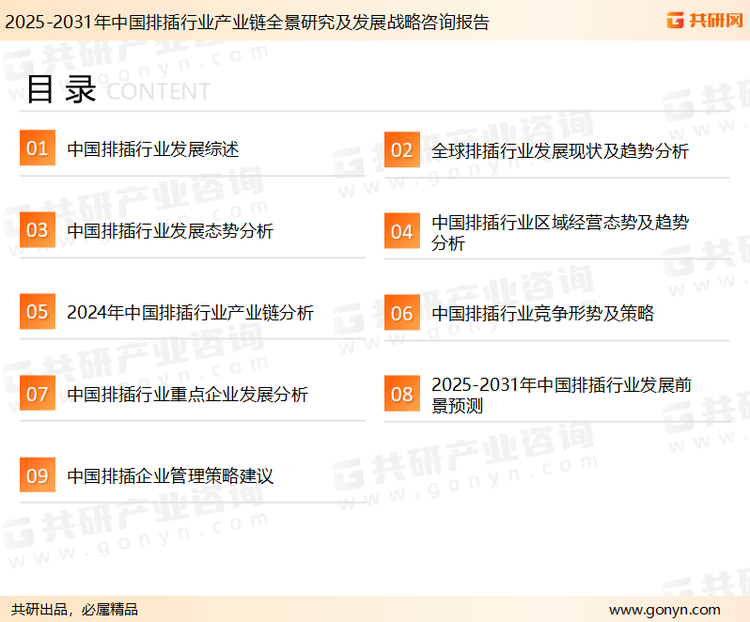Click the 目录 heading
This screenshot has height=622, width=750.
[x=61, y=89]
